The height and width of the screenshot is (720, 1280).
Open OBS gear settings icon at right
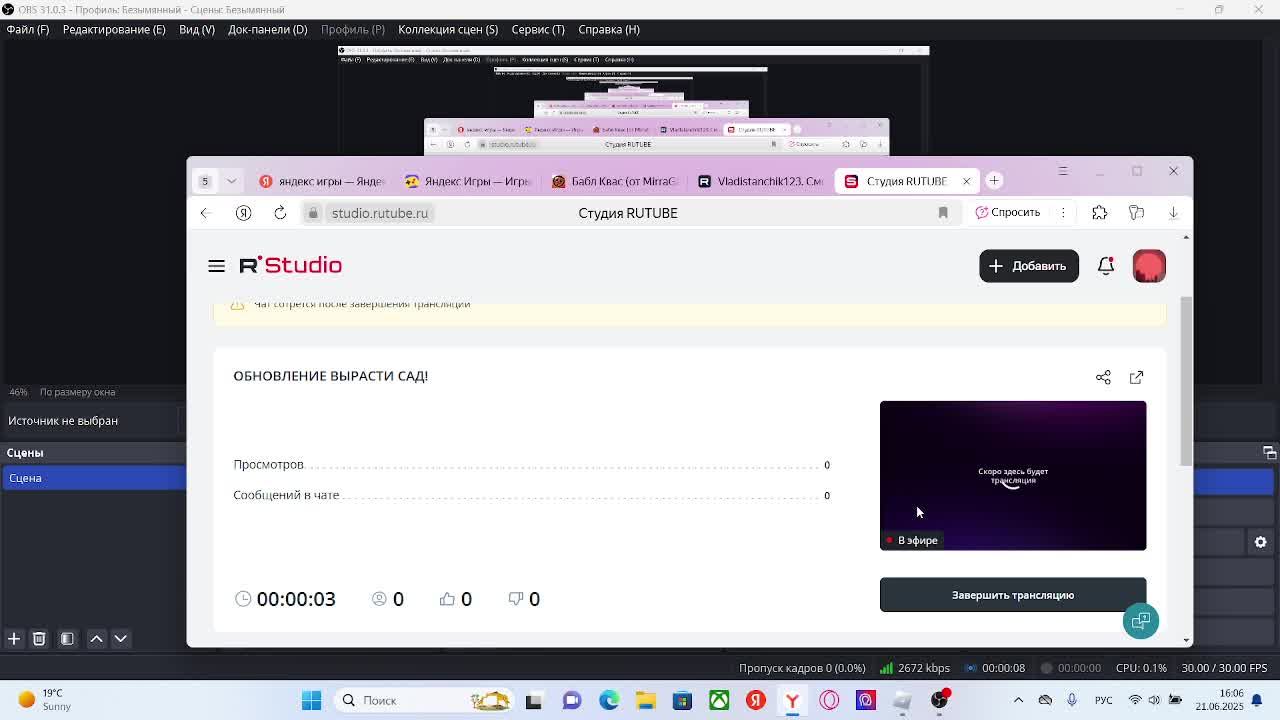coord(1260,542)
